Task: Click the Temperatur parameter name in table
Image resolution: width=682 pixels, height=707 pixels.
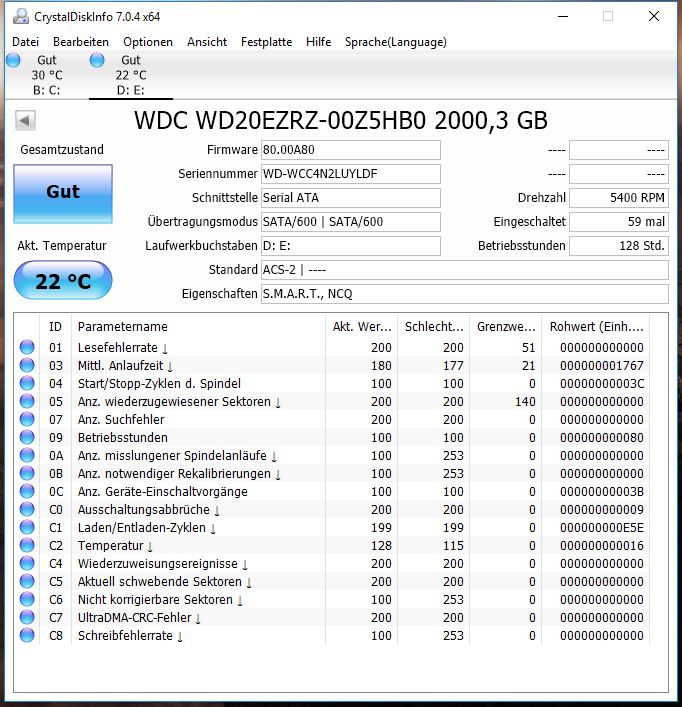Action: 110,546
